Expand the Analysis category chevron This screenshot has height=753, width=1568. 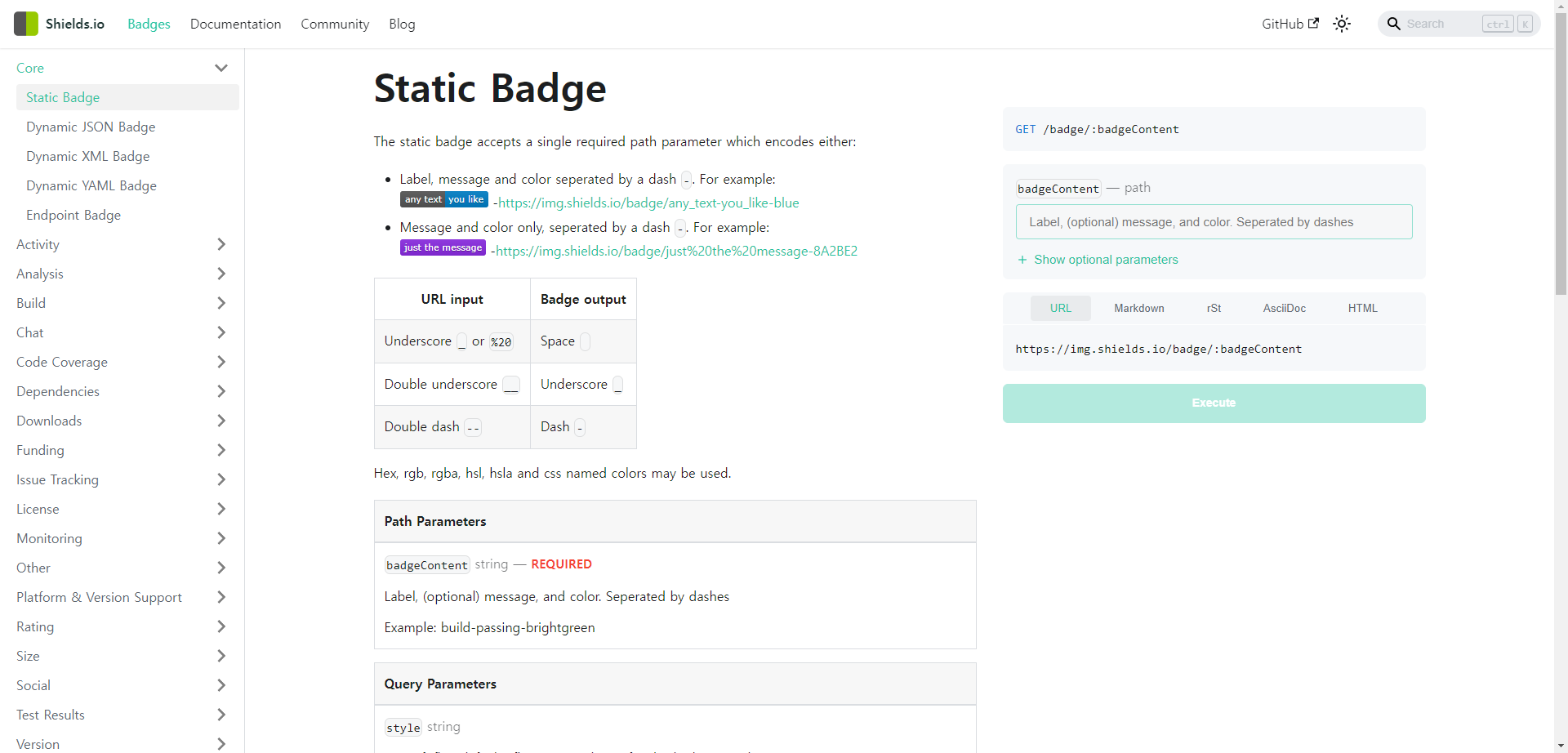pyautogui.click(x=220, y=274)
